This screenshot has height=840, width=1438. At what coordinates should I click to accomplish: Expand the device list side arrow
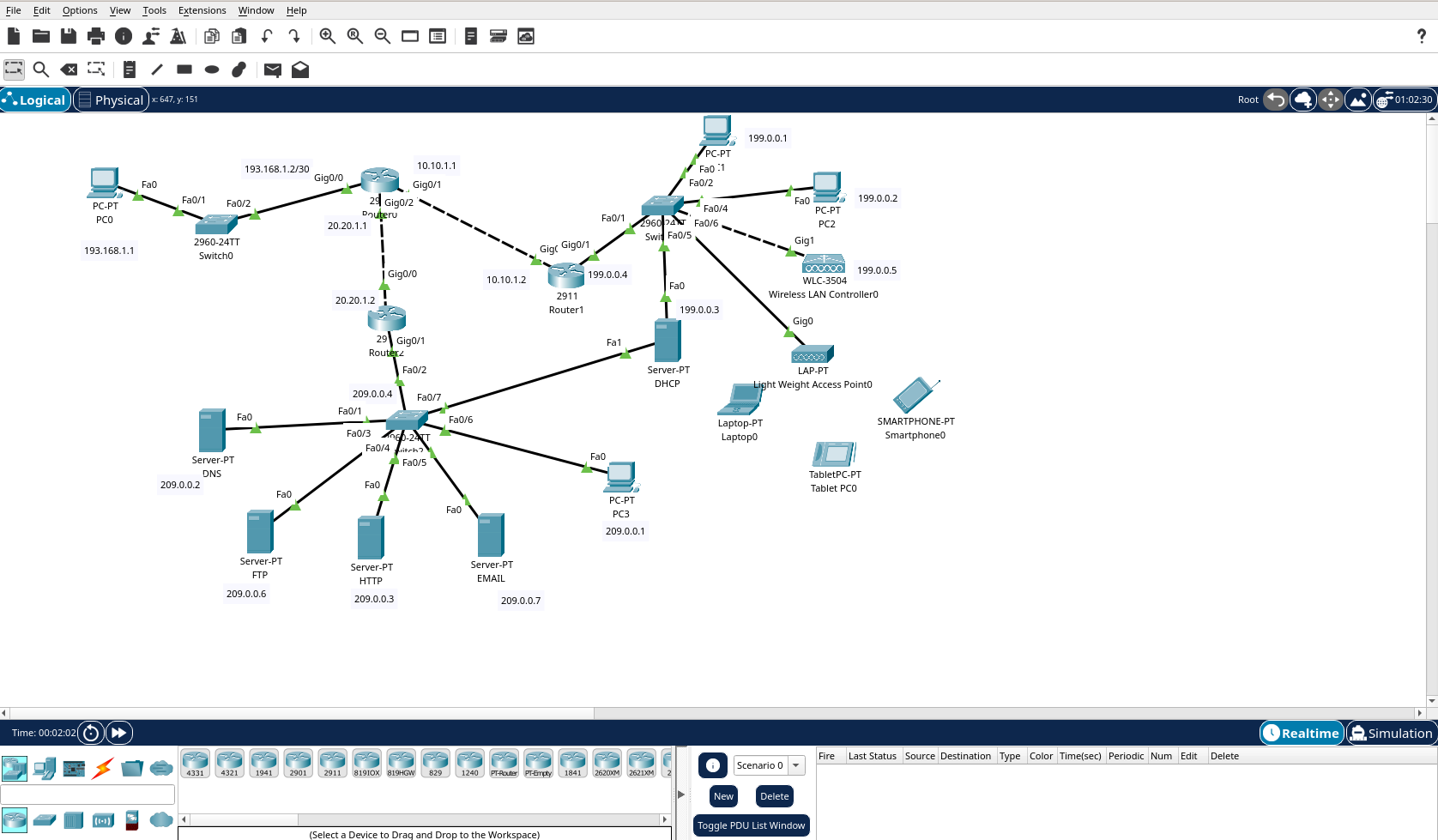[x=681, y=794]
